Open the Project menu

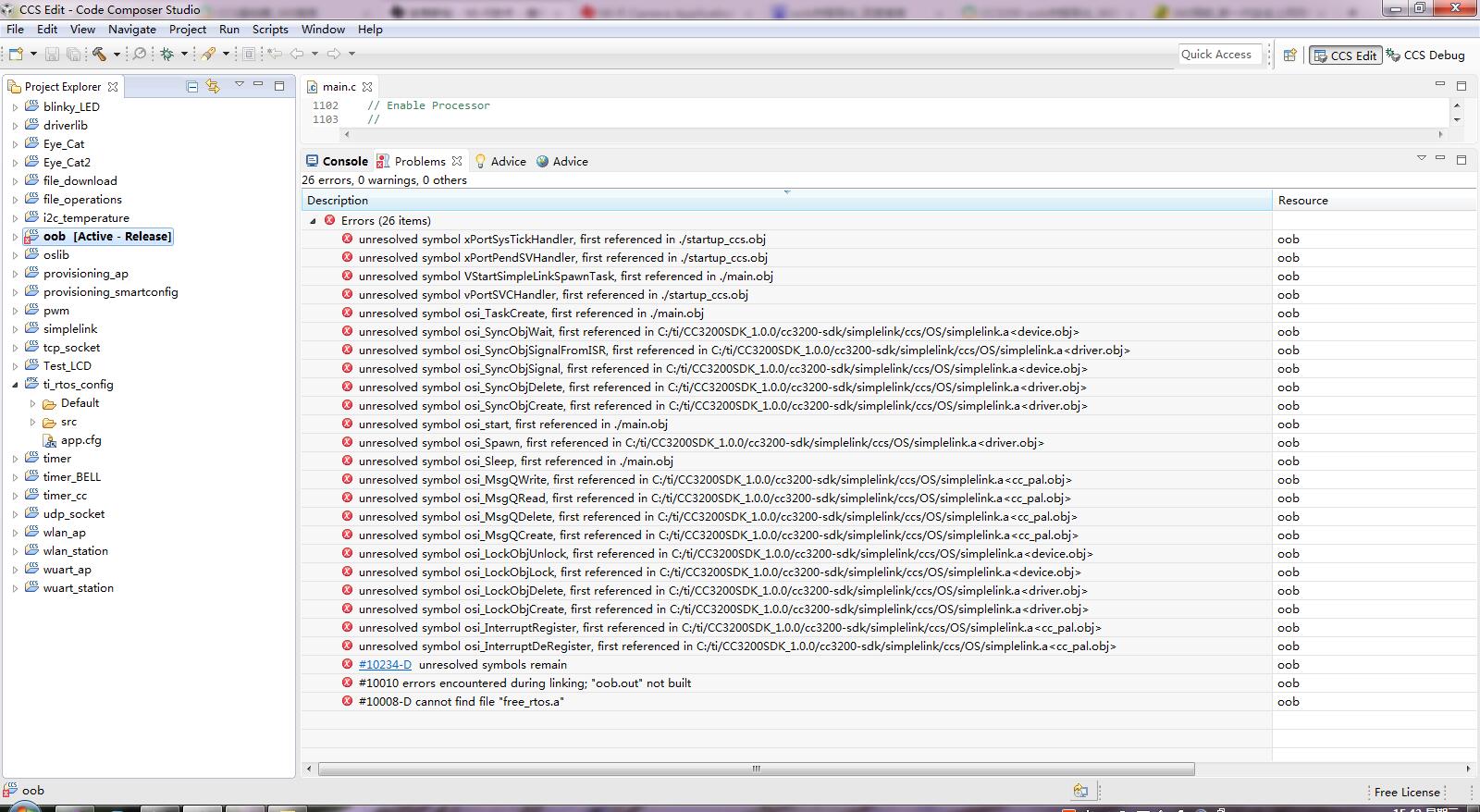click(188, 29)
